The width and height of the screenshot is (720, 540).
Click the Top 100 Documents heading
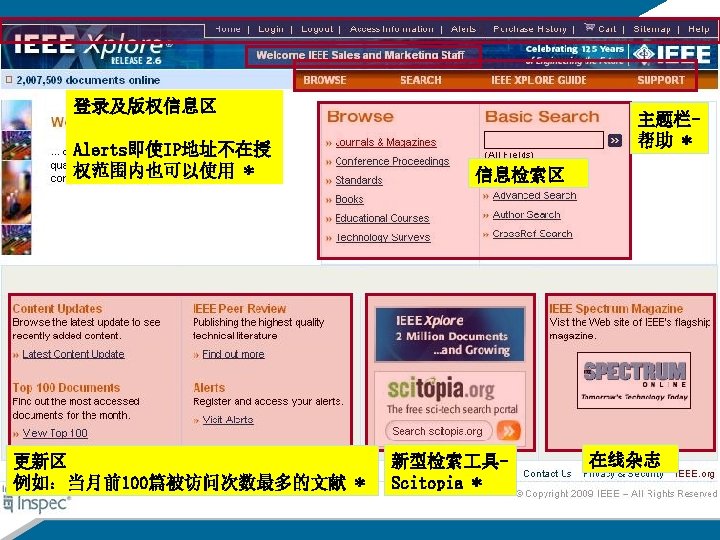[66, 388]
